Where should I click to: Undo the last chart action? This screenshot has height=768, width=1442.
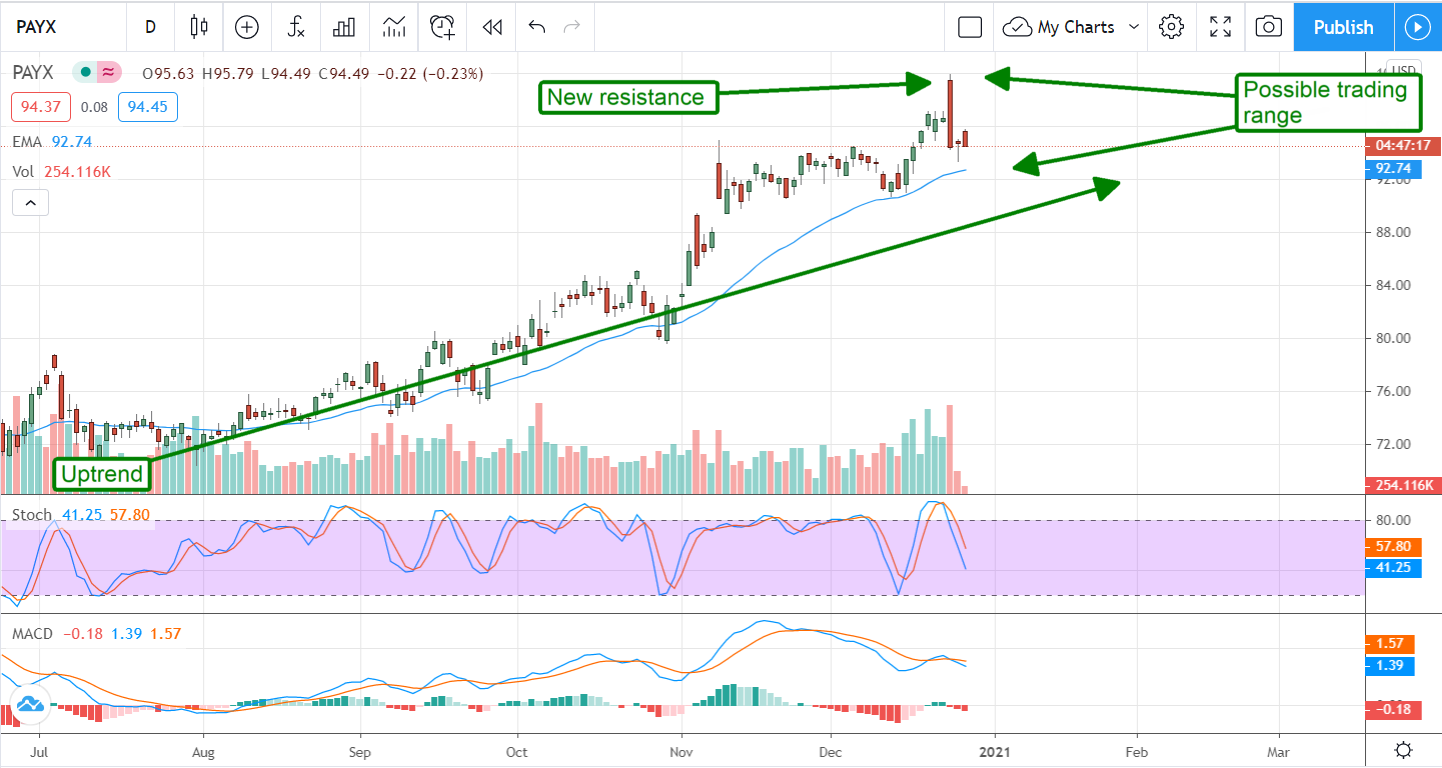[x=537, y=27]
